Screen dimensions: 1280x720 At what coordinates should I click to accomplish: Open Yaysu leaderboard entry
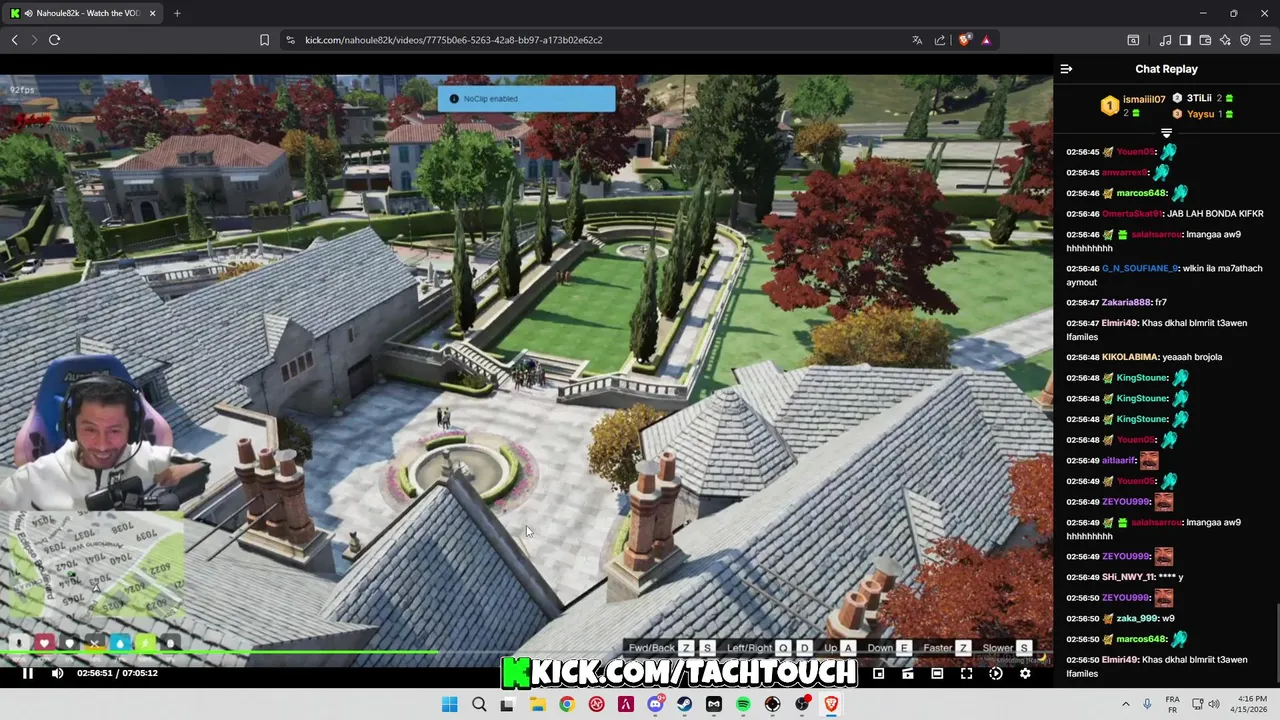coord(1200,114)
